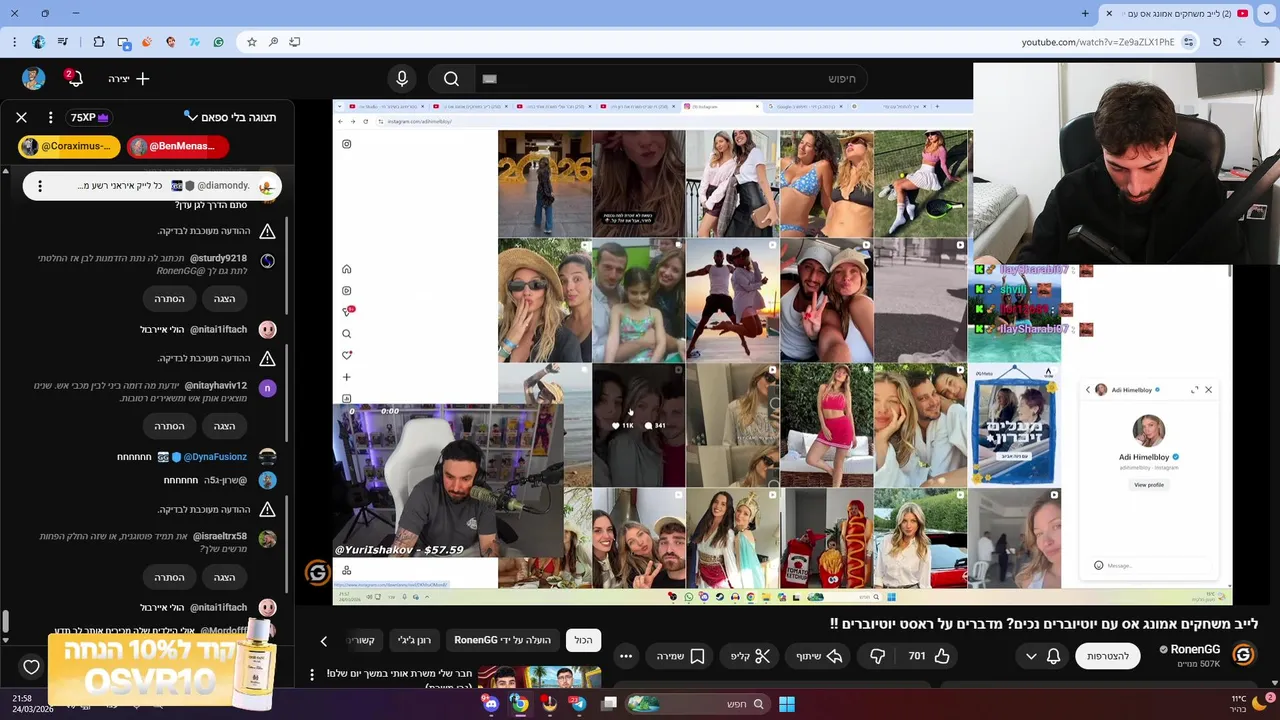
Task: Open a new browser tab
Action: [x=1085, y=13]
